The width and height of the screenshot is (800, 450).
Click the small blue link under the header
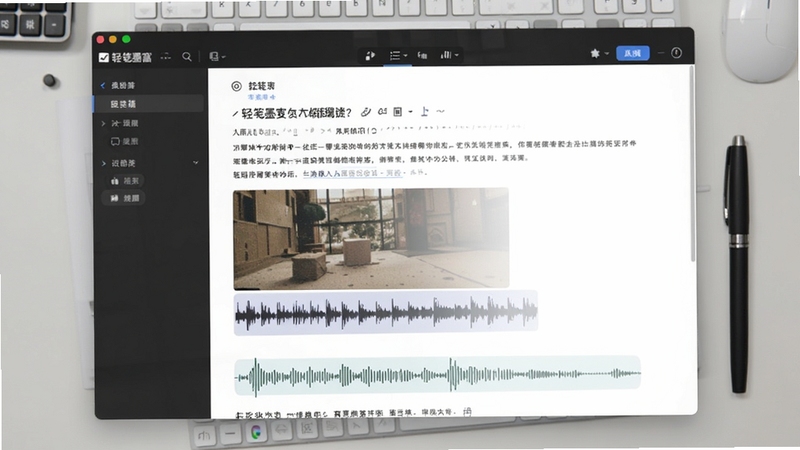pyautogui.click(x=262, y=97)
